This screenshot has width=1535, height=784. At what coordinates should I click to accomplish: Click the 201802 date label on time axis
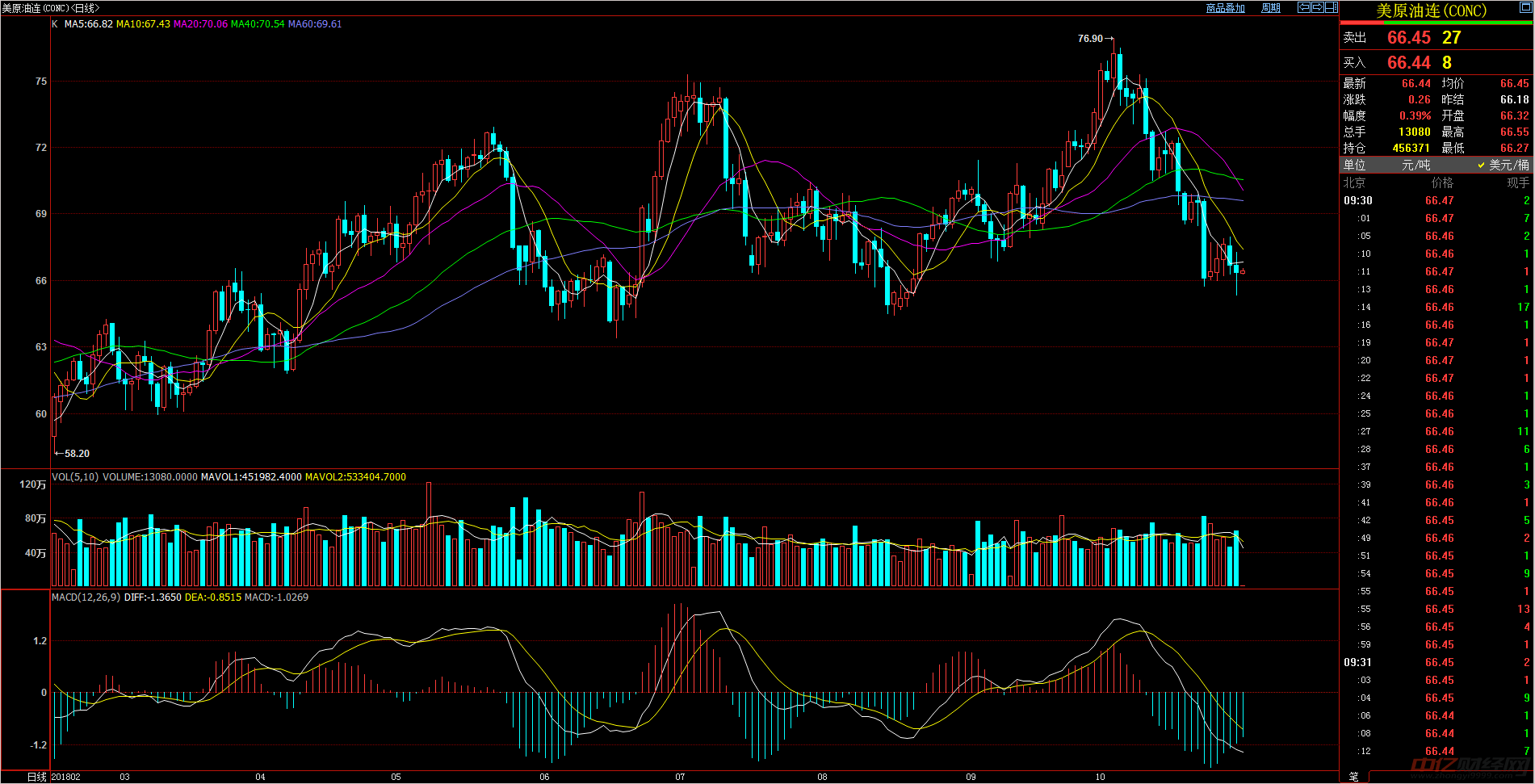tap(65, 777)
